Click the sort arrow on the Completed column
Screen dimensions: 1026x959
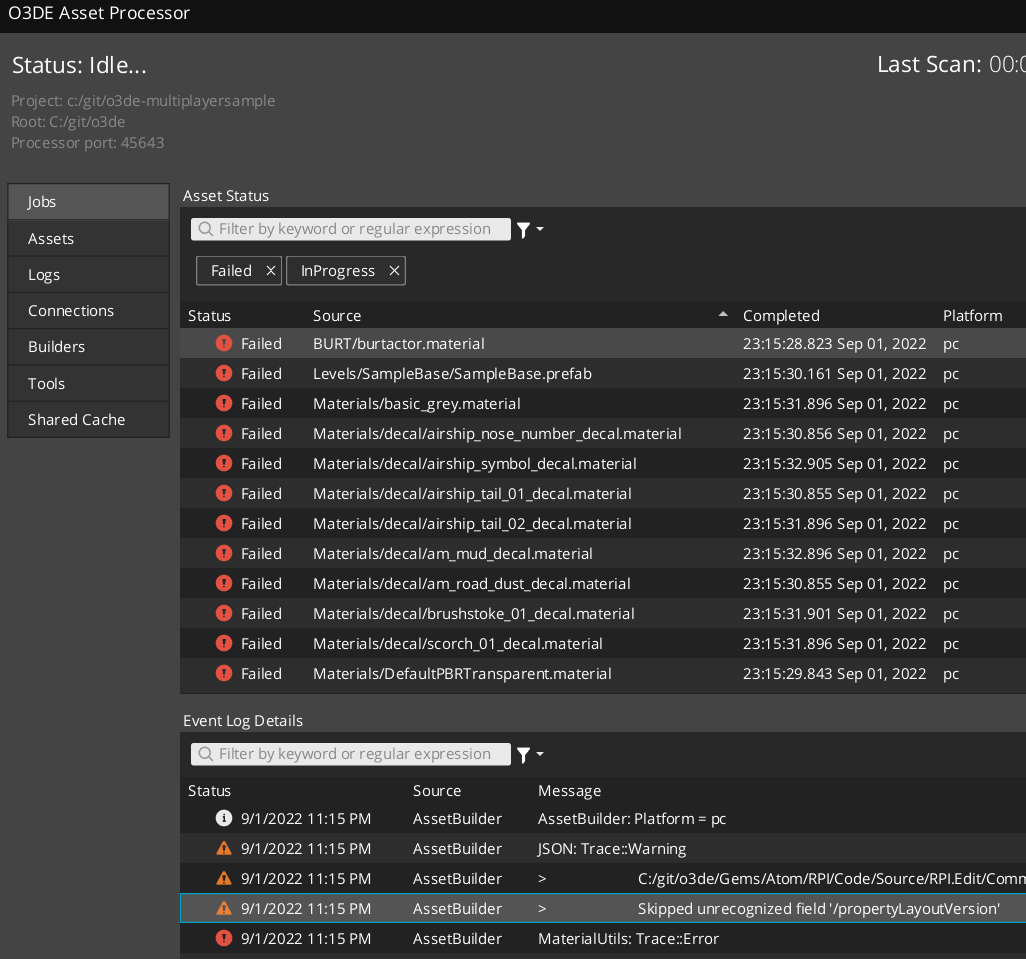[x=723, y=313]
